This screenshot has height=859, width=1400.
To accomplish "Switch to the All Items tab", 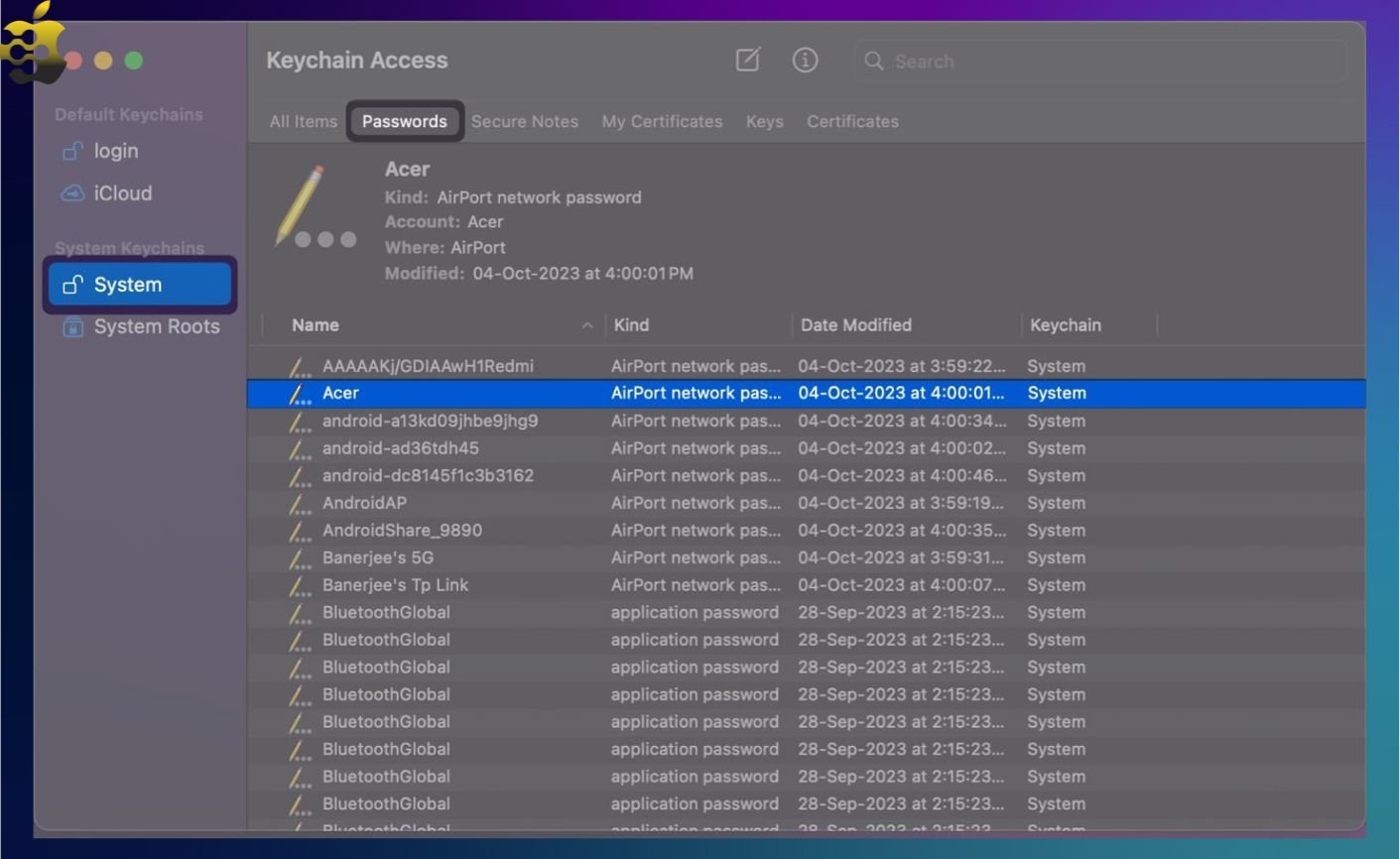I will coord(304,121).
